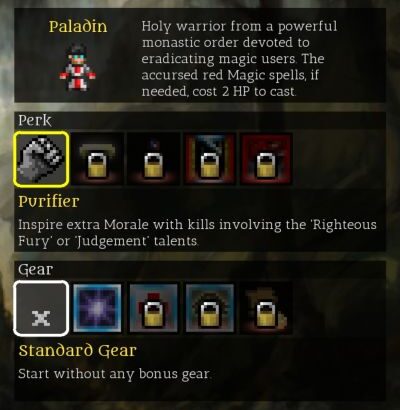
Task: Click the third locked perk with dark background
Action: [x=154, y=159]
